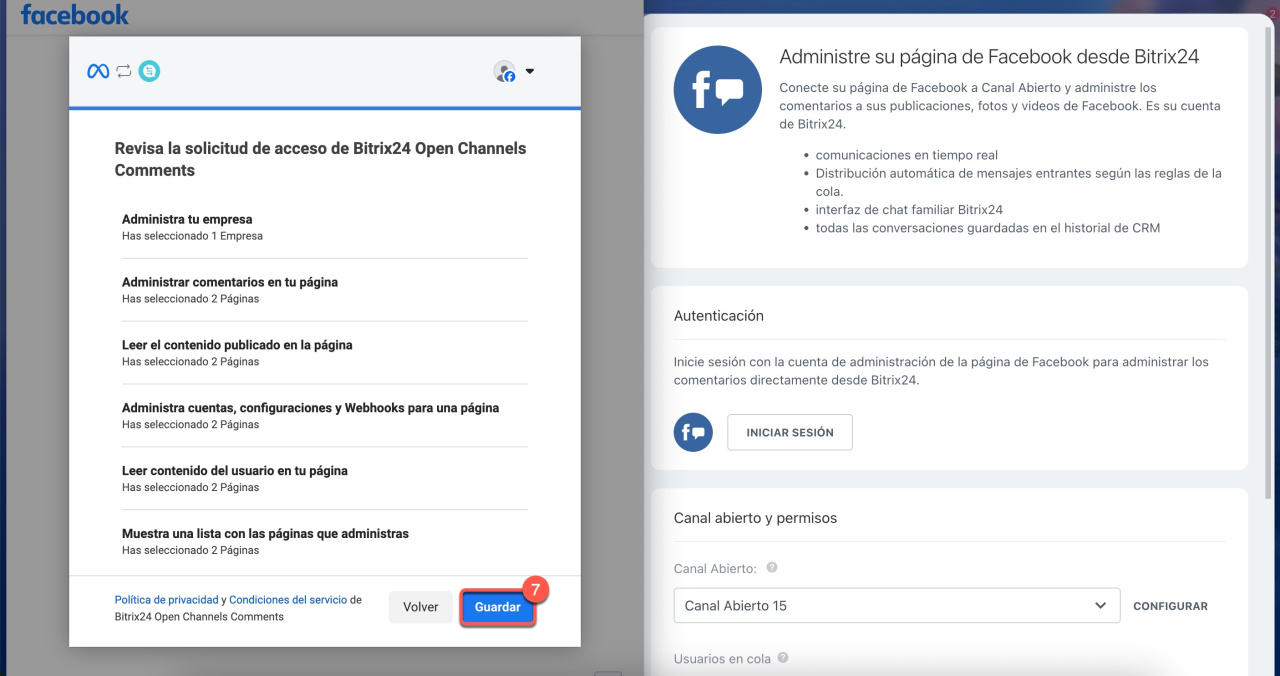
Task: Open the Canal Abierto 15 dropdown
Action: [x=897, y=606]
